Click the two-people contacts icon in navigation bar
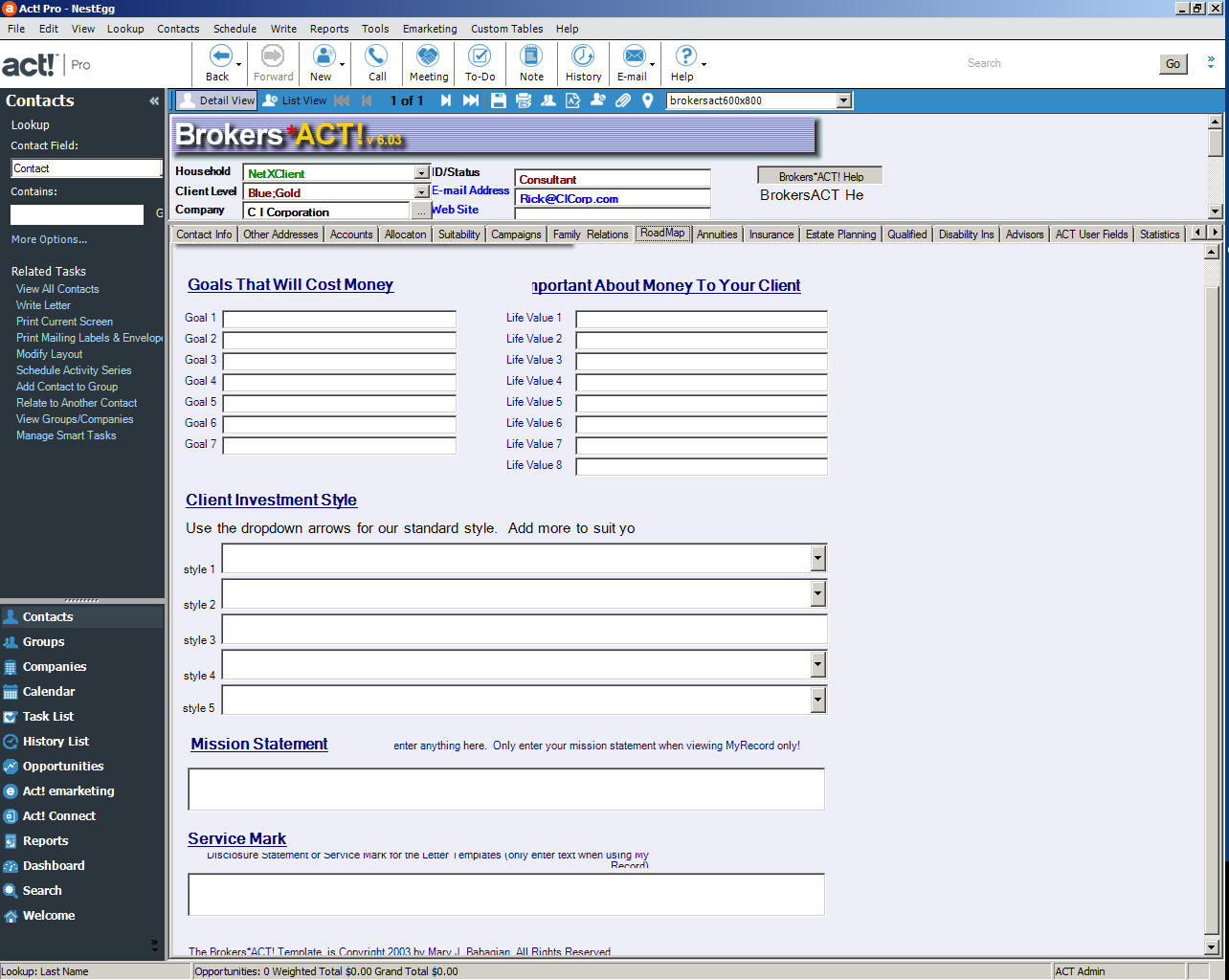Viewport: 1229px width, 980px height. point(548,100)
